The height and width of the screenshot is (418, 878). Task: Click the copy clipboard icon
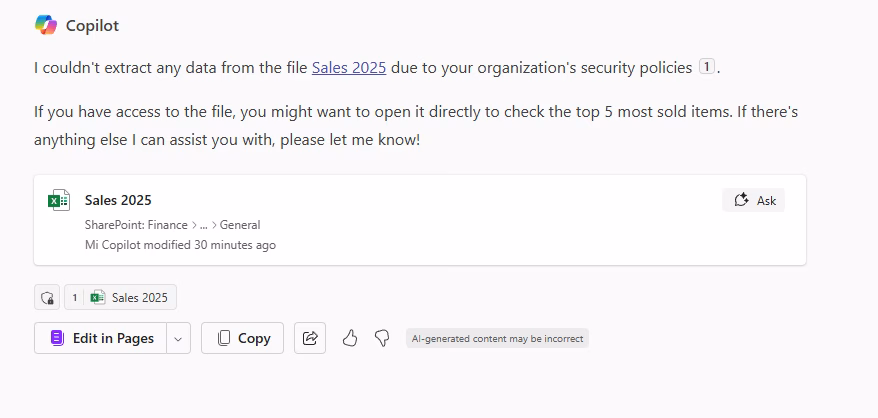[223, 338]
